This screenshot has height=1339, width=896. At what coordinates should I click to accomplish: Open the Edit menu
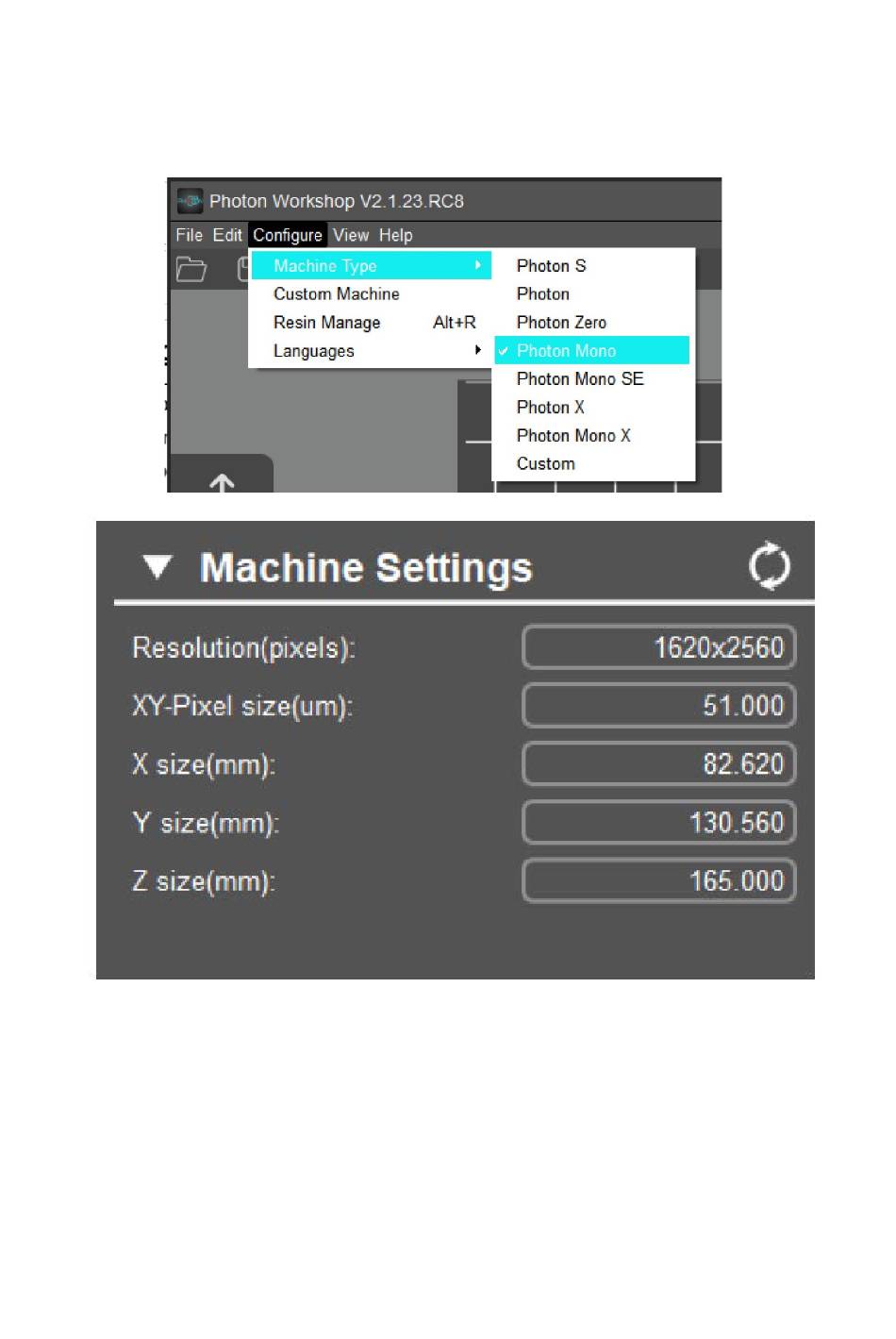227,235
